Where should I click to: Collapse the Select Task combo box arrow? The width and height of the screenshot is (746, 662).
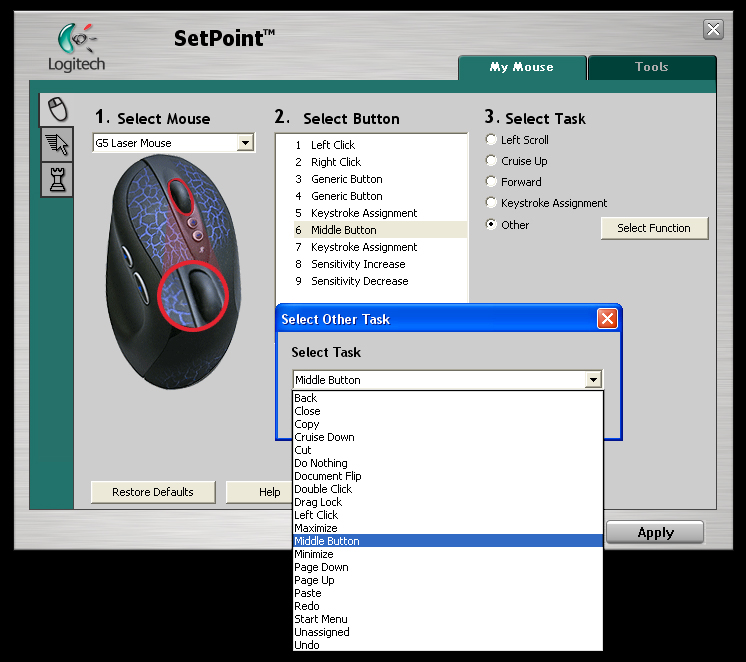tap(594, 380)
